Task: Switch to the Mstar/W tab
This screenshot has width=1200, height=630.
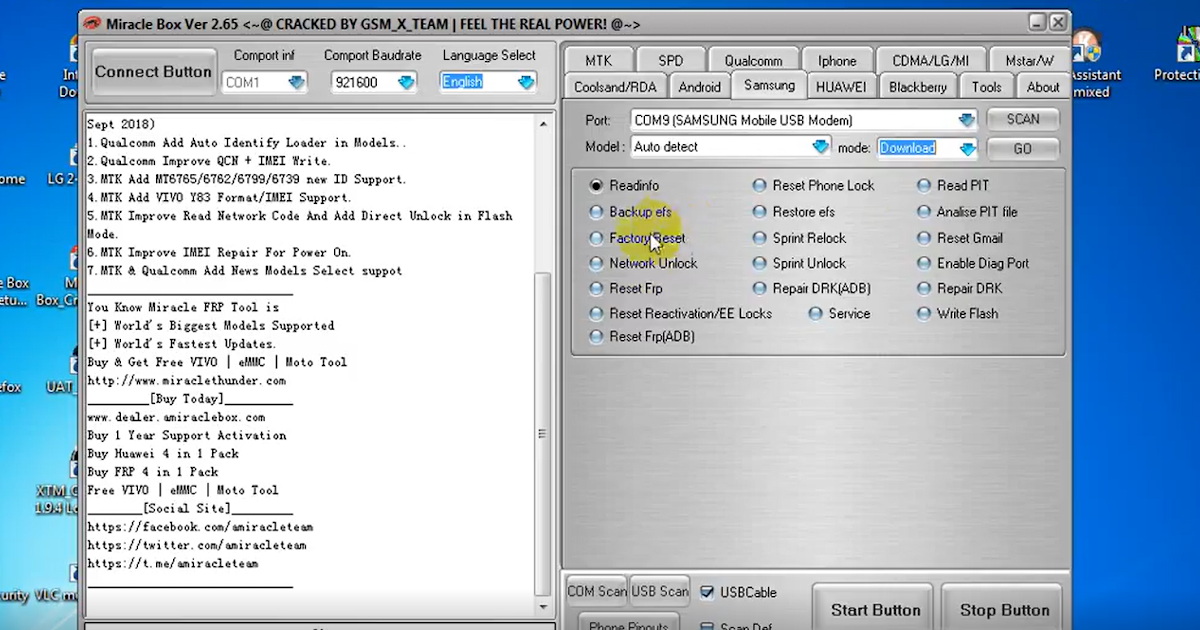Action: pyautogui.click(x=1029, y=61)
